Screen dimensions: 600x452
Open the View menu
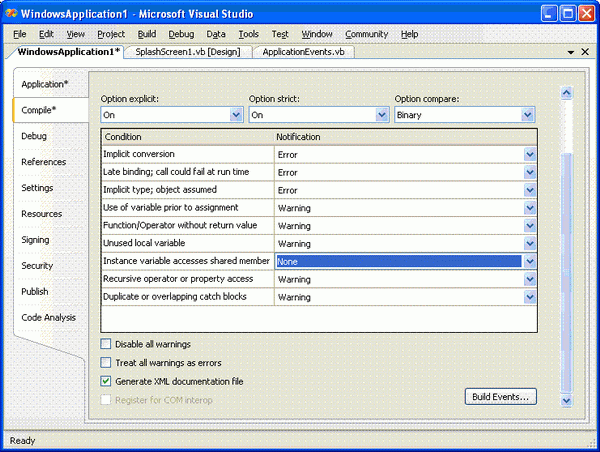point(75,34)
